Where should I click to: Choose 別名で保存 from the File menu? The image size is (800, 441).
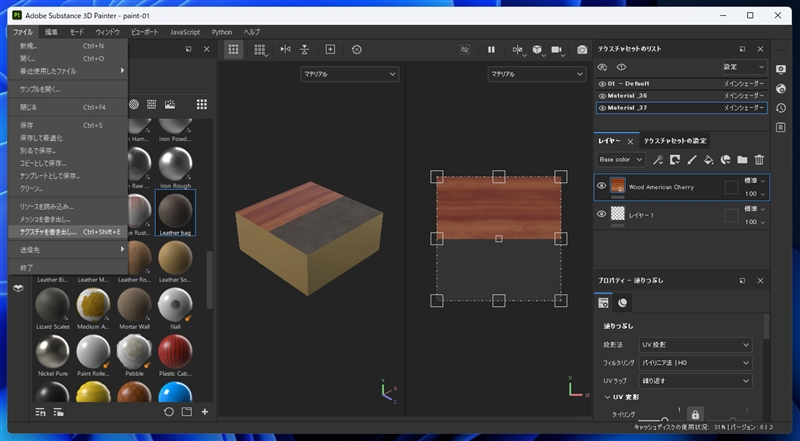(68, 151)
